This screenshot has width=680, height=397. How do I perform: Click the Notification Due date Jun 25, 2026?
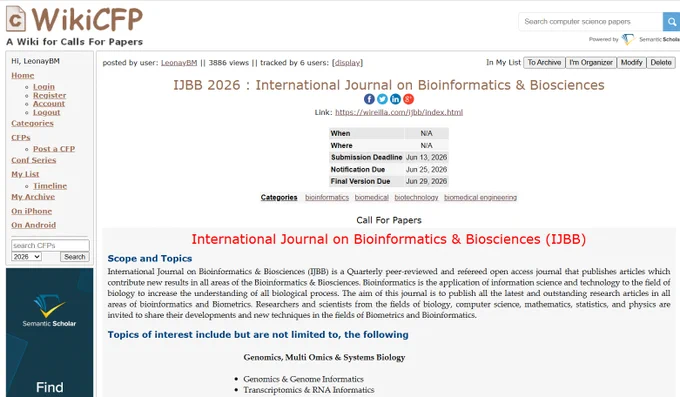tap(426, 170)
